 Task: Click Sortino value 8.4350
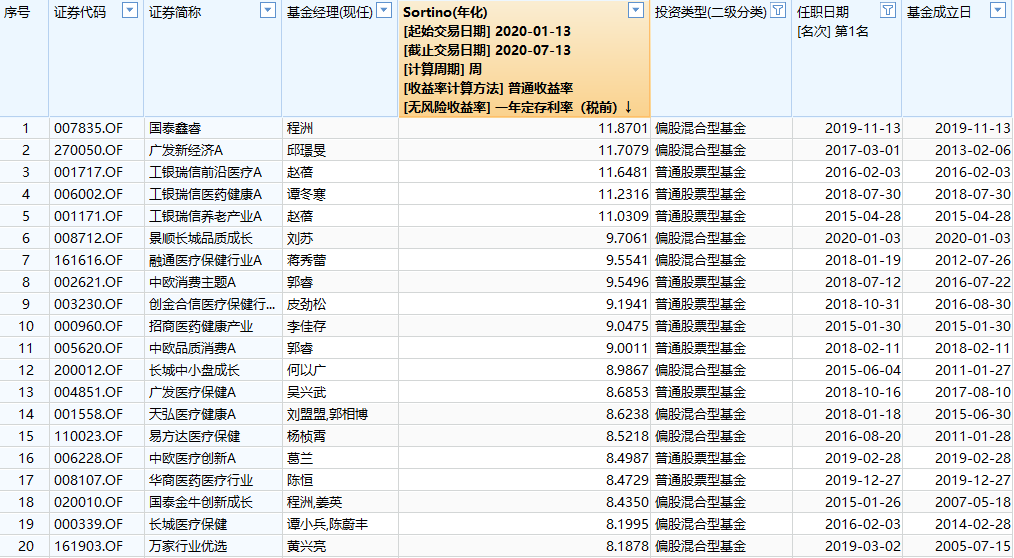627,502
